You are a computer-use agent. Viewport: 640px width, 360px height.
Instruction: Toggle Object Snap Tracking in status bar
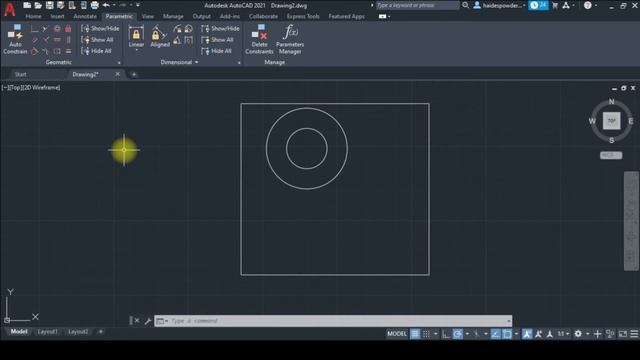click(496, 334)
